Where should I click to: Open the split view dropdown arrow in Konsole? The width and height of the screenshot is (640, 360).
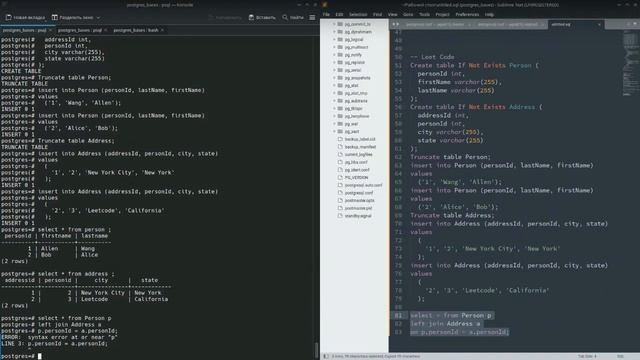coord(98,18)
